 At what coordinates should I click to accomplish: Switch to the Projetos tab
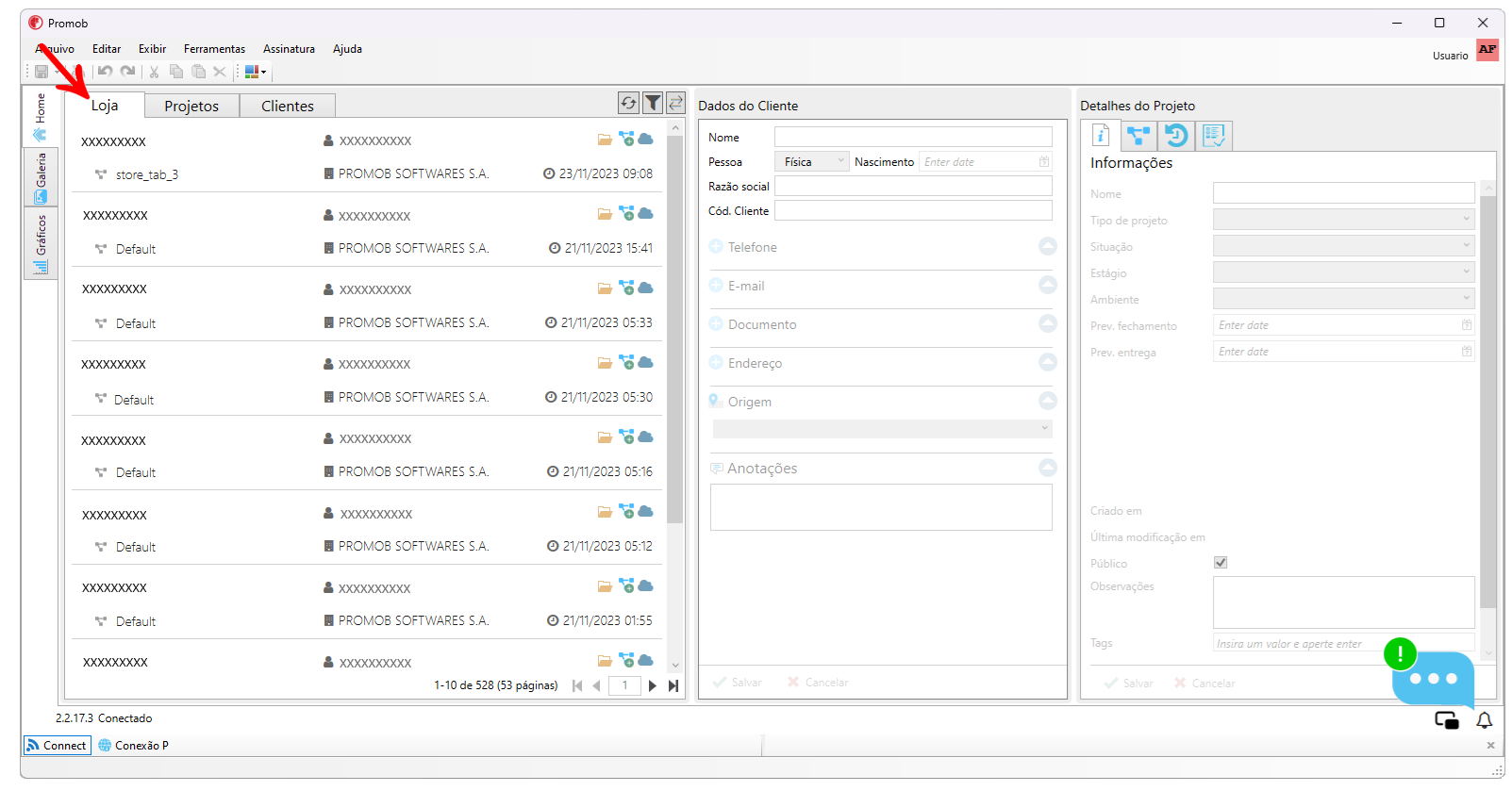[191, 106]
